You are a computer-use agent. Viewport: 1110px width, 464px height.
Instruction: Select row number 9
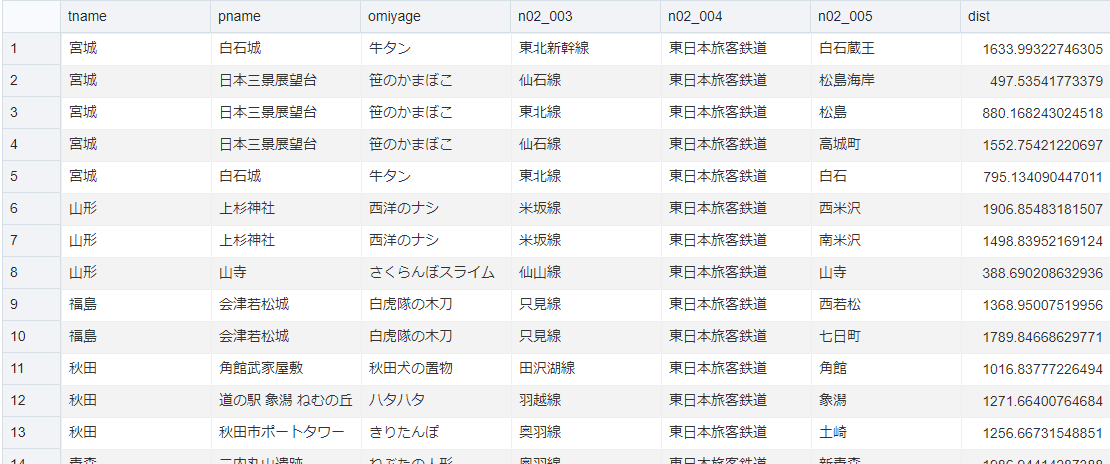tap(31, 305)
